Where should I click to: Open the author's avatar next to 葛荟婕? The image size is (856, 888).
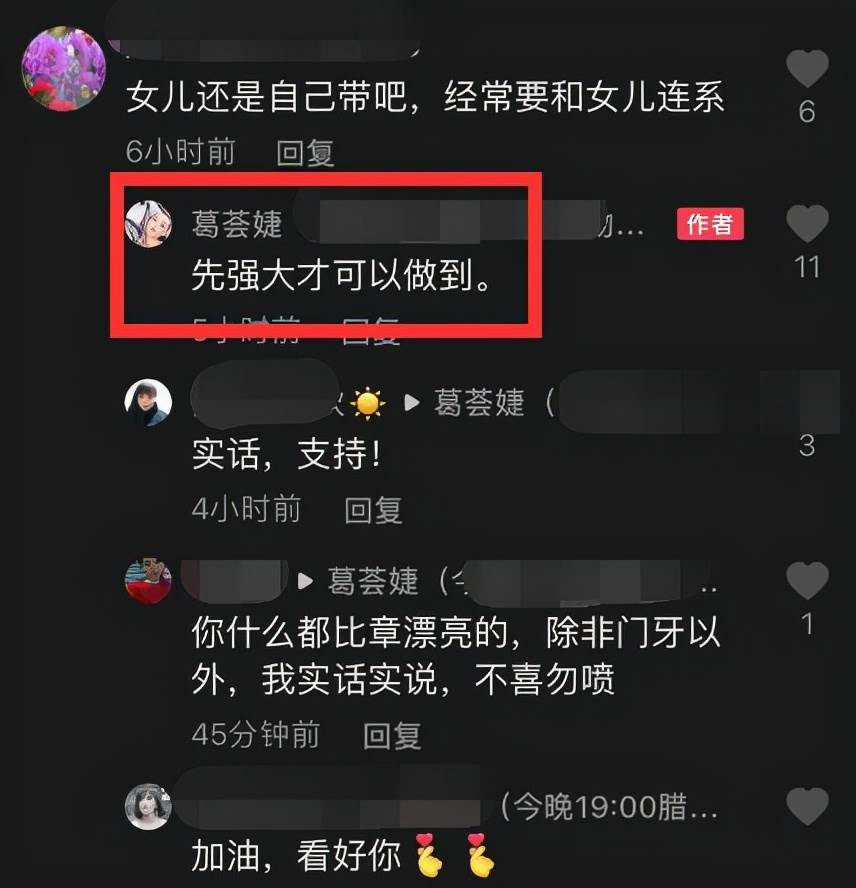(148, 224)
